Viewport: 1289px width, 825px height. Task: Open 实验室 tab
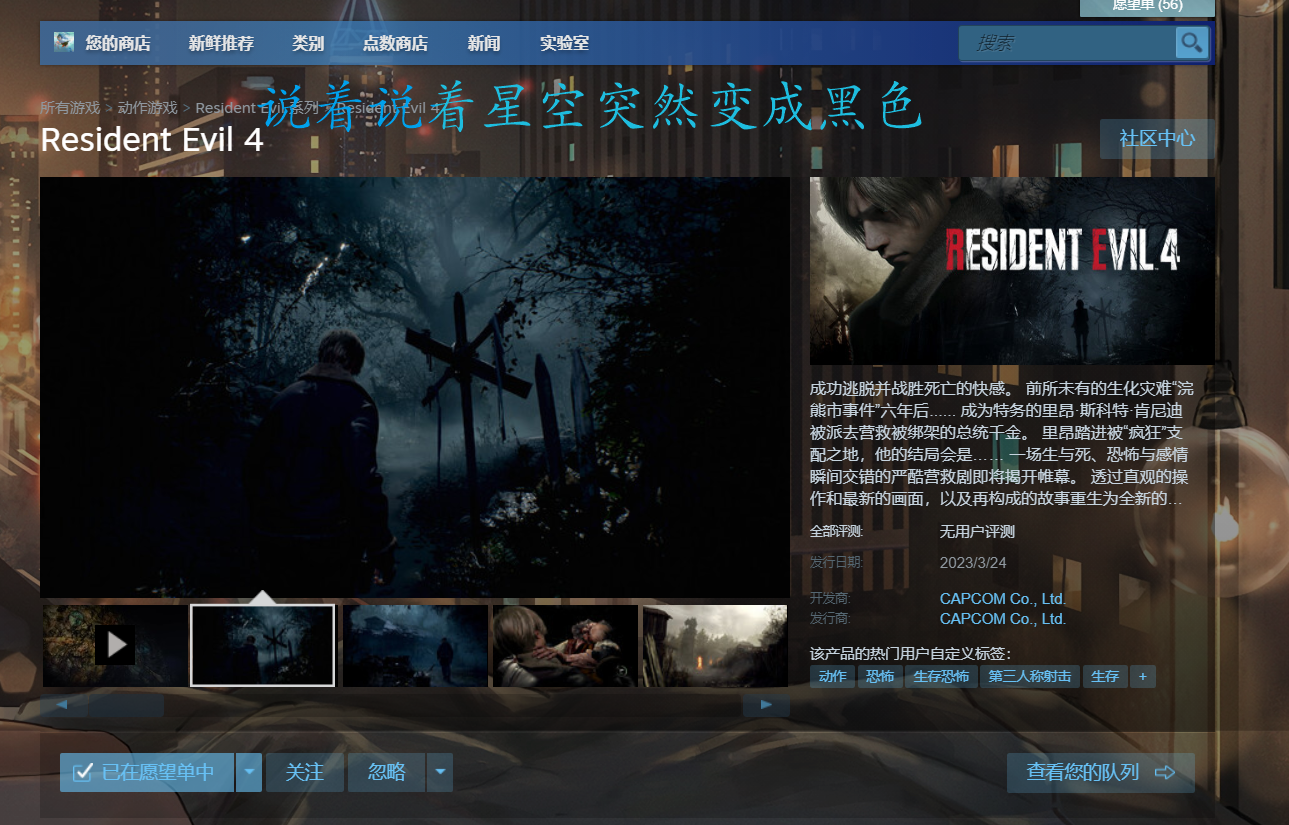coord(565,43)
